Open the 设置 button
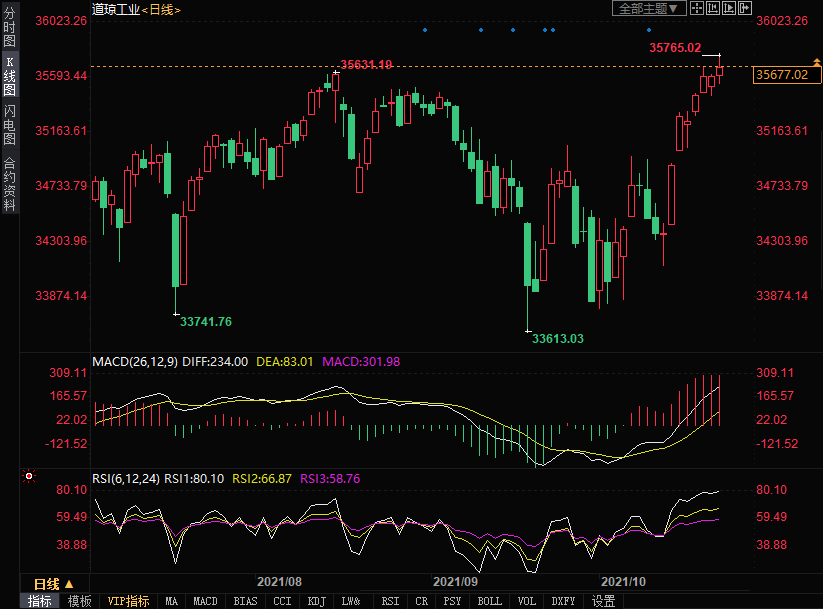This screenshot has width=823, height=609. pyautogui.click(x=603, y=601)
